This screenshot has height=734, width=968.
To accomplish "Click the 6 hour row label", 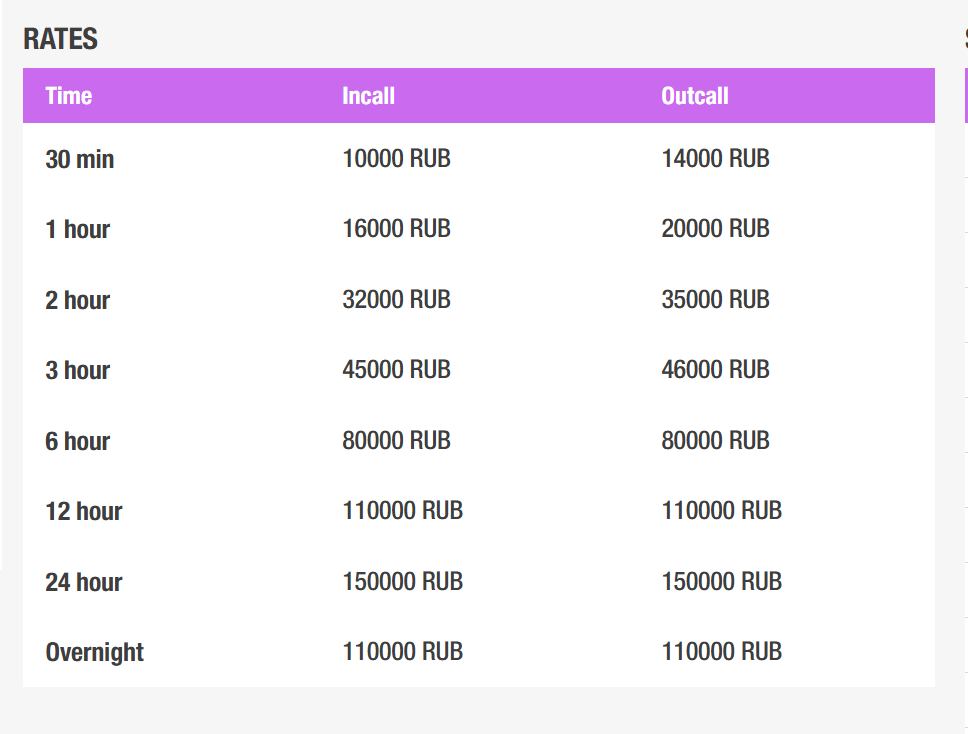I will click(78, 441).
